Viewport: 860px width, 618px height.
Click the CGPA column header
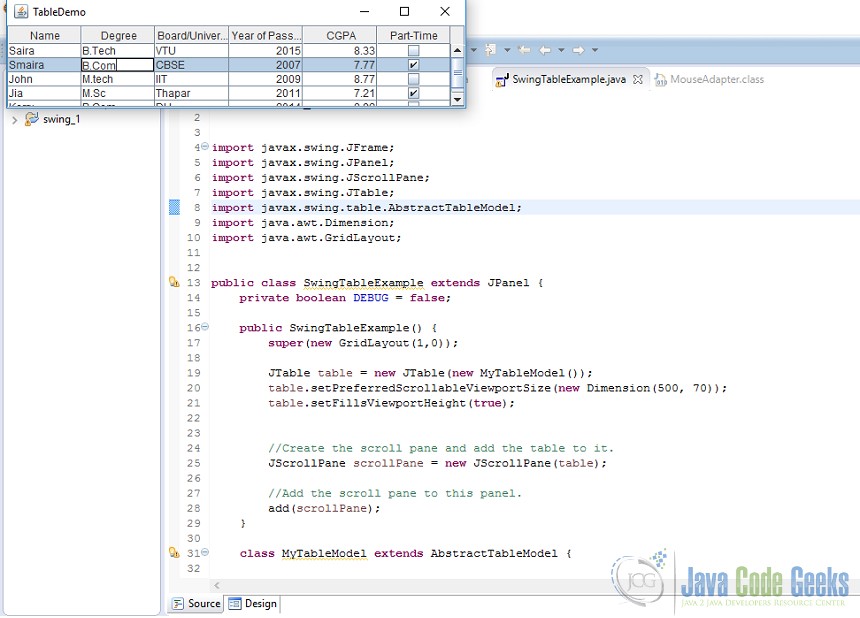click(x=340, y=35)
